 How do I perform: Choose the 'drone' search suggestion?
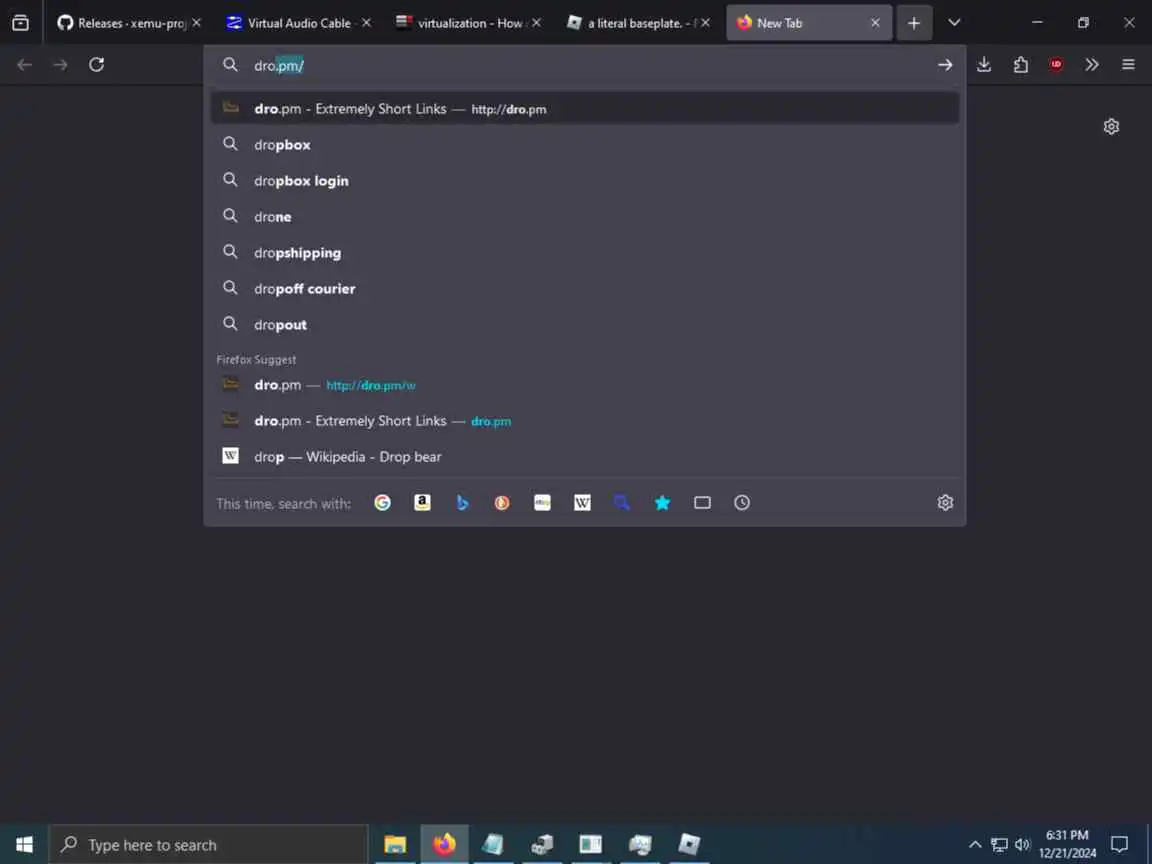pyautogui.click(x=584, y=217)
